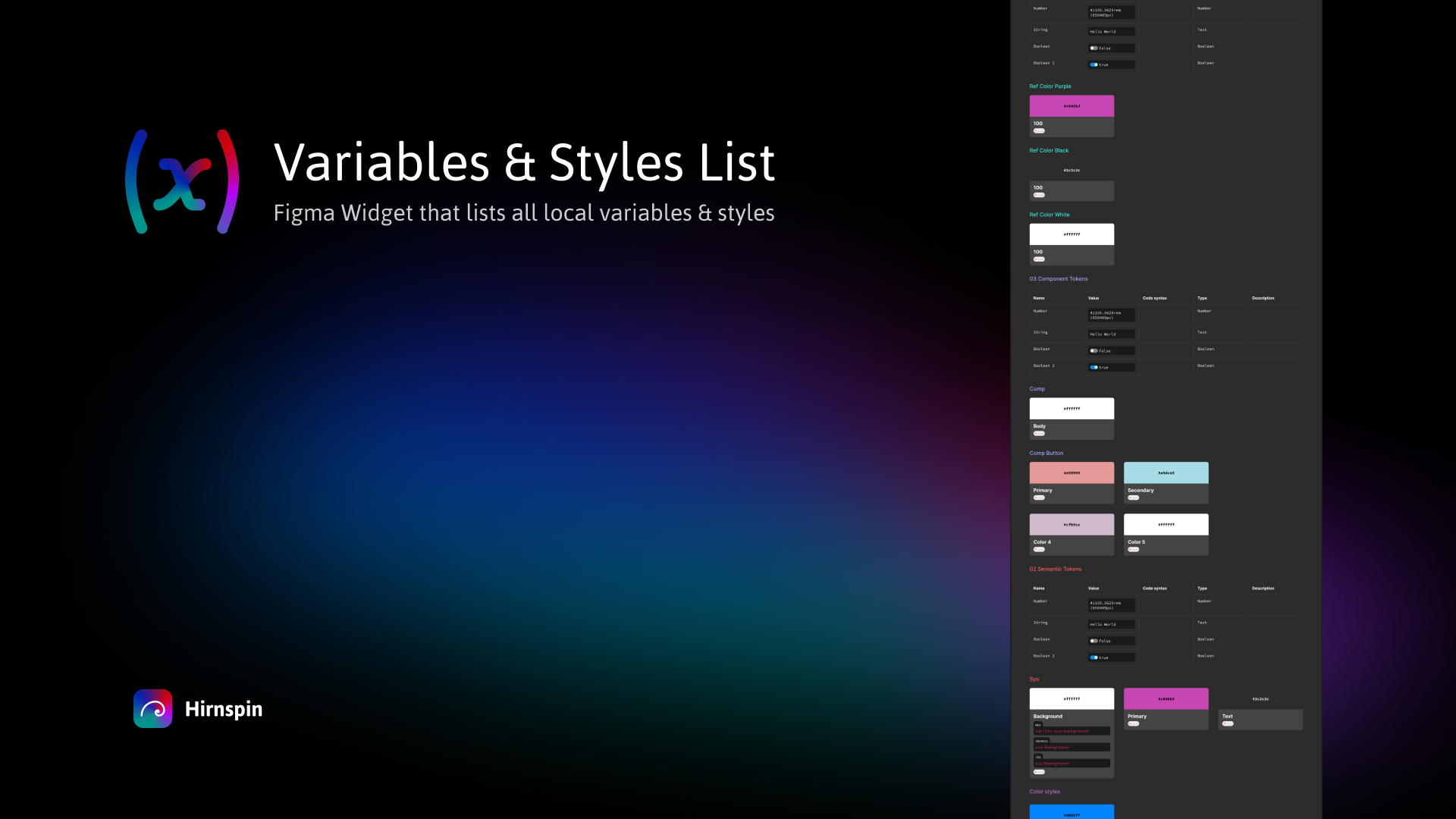Click the Sys section heading

[x=1034, y=679]
